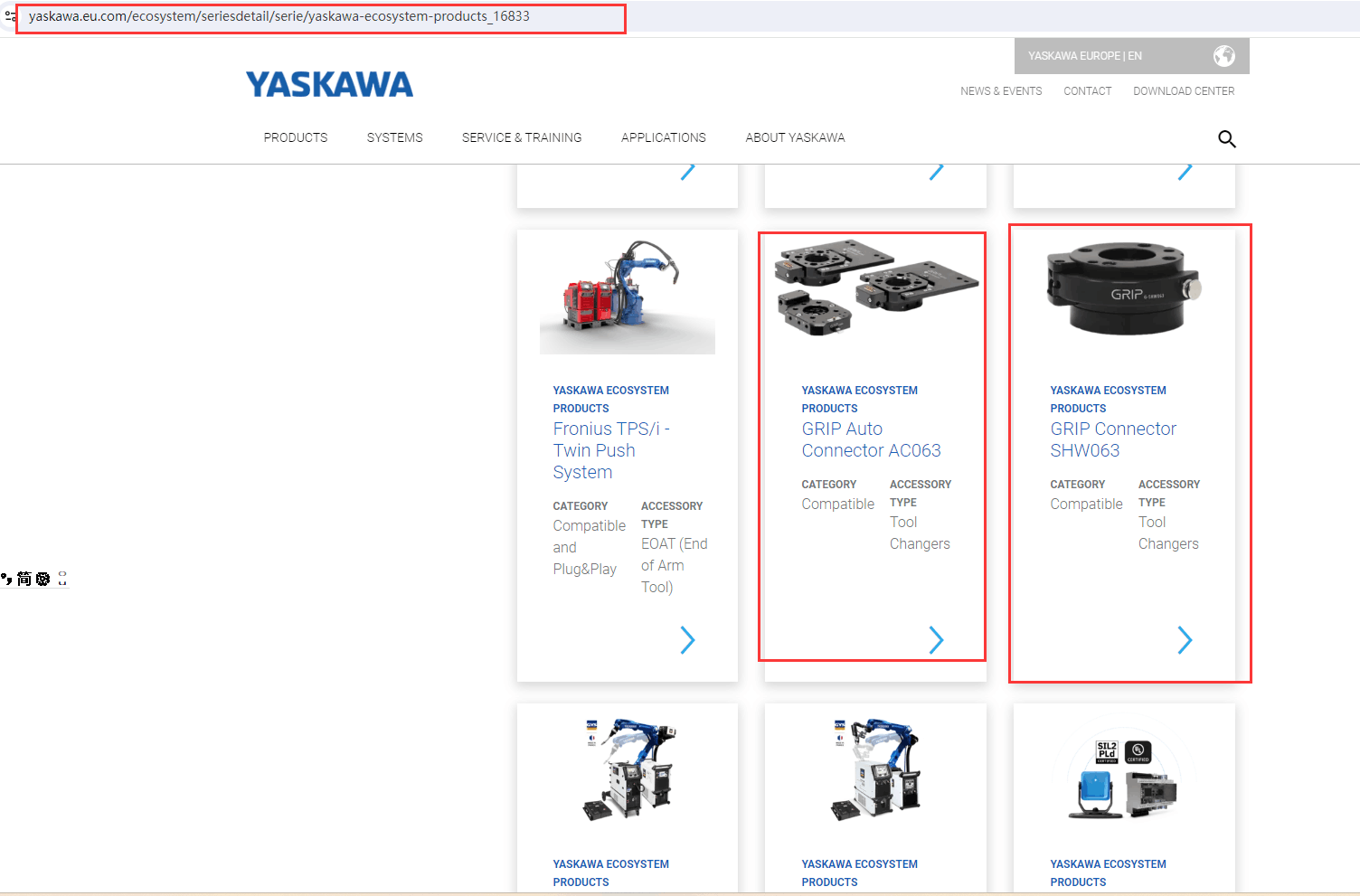The image size is (1360, 896).
Task: Click the search magnifier icon
Action: point(1226,138)
